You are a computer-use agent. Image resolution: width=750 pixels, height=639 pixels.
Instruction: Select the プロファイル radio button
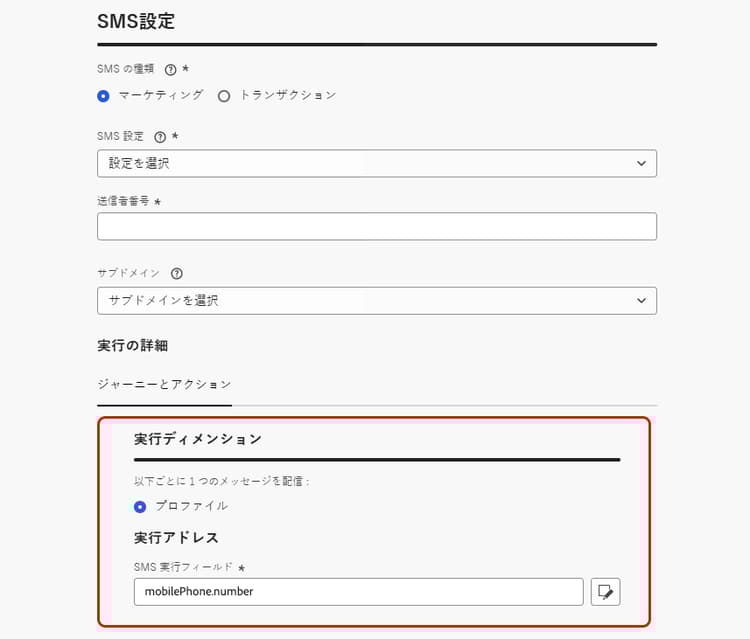click(140, 507)
